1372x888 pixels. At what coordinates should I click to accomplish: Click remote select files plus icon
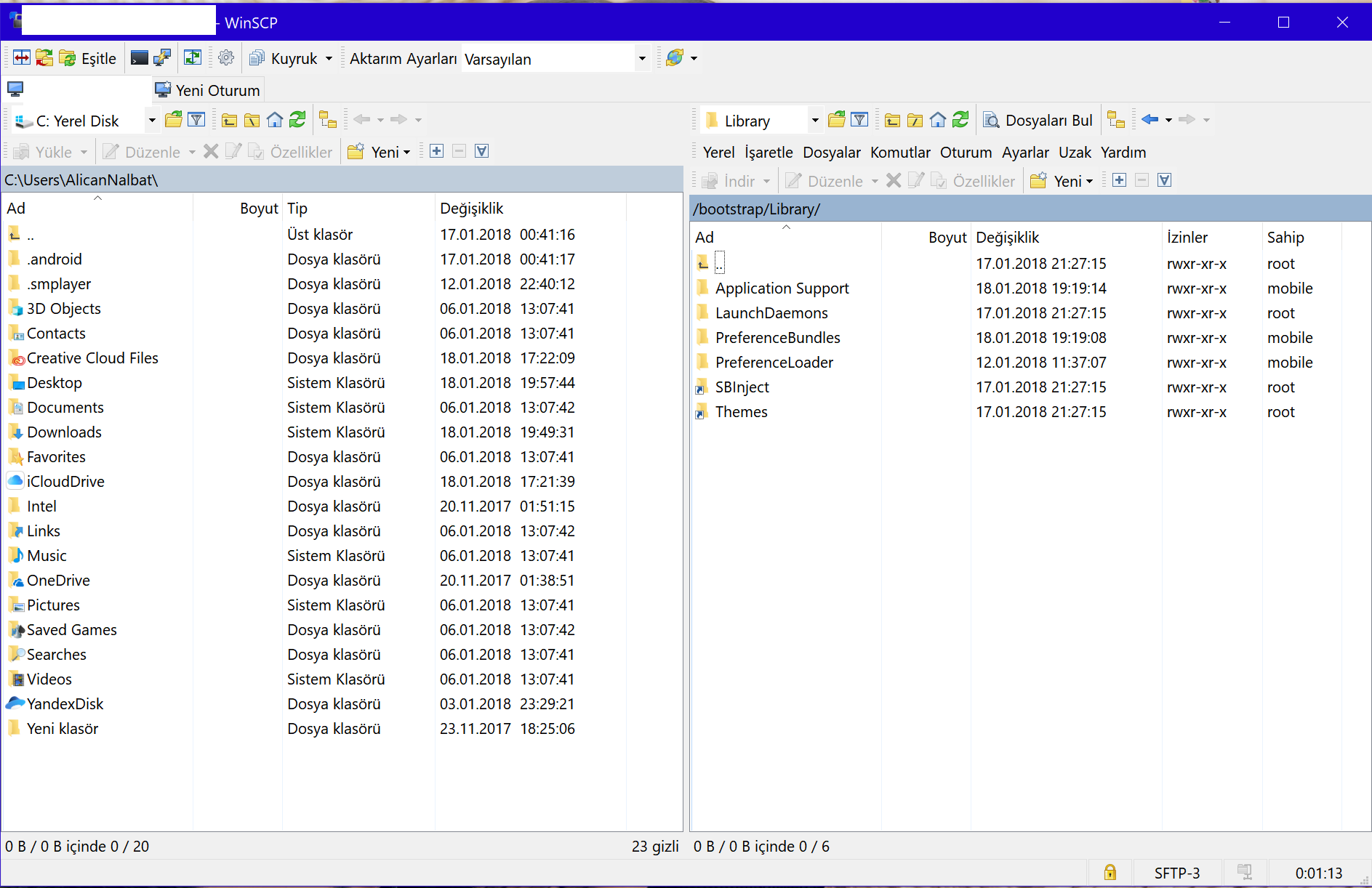tap(1120, 180)
